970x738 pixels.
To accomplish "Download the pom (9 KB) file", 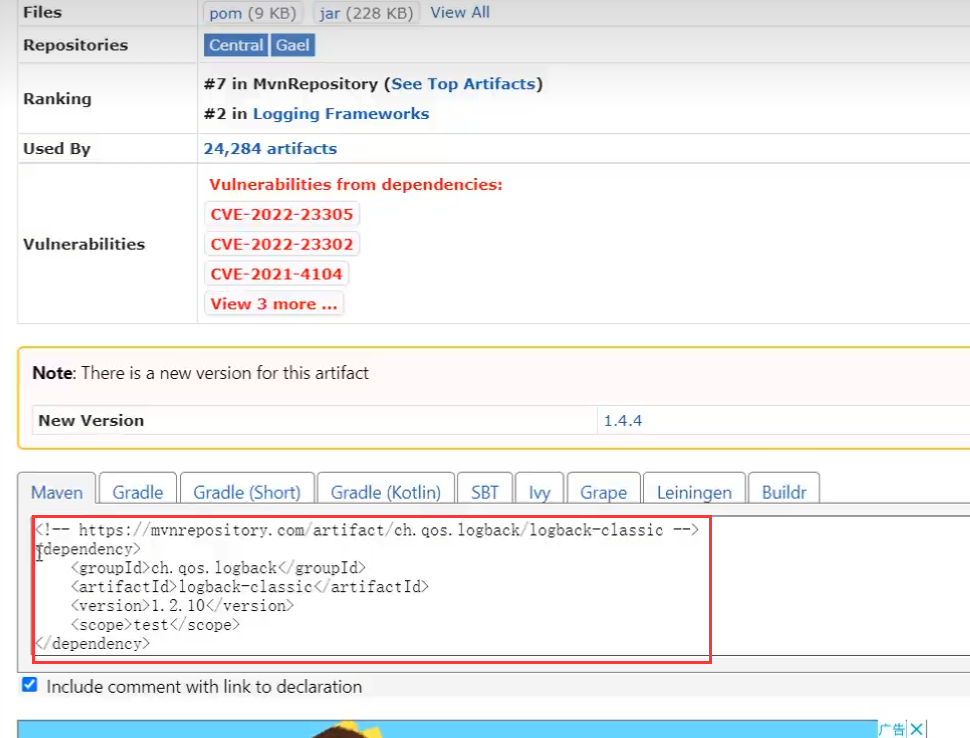I will click(x=252, y=13).
